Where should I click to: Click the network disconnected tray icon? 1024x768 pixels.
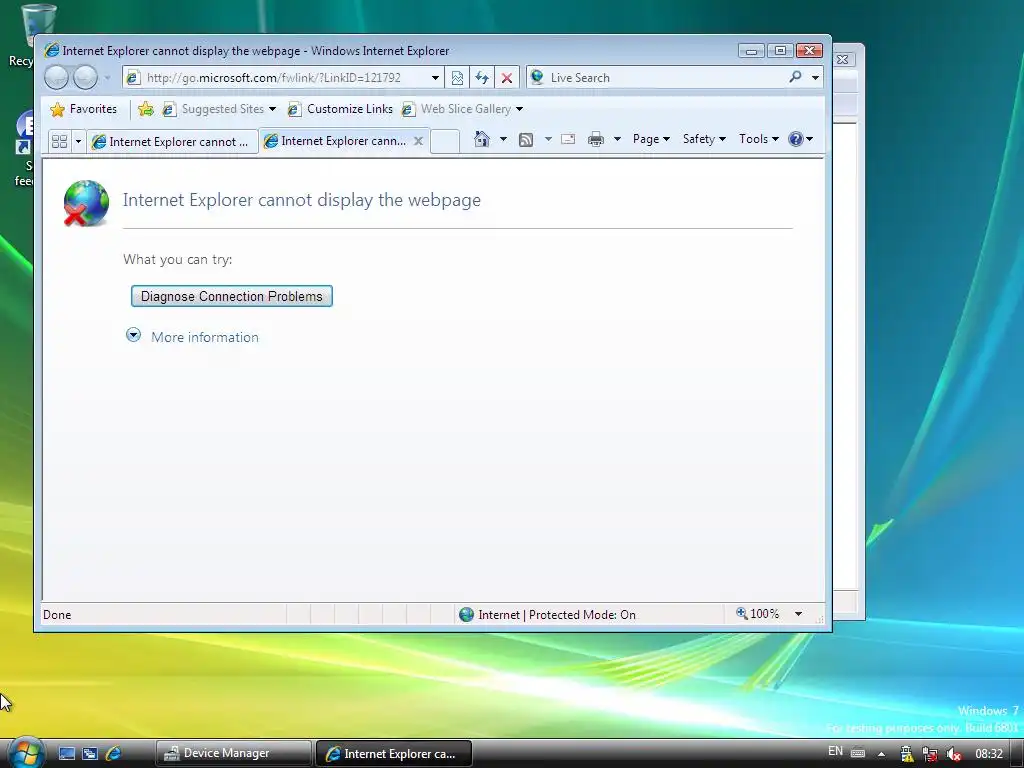click(930, 754)
